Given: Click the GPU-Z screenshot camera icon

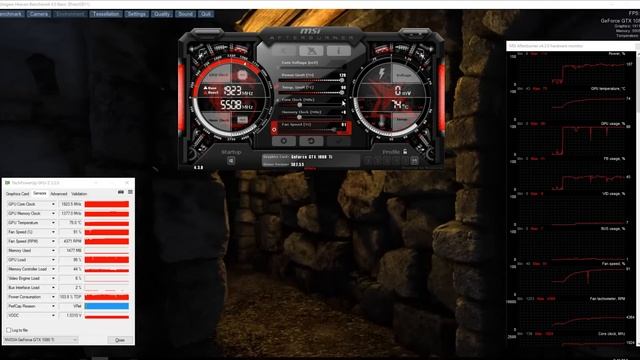Looking at the screenshot, I should (x=121, y=192).
